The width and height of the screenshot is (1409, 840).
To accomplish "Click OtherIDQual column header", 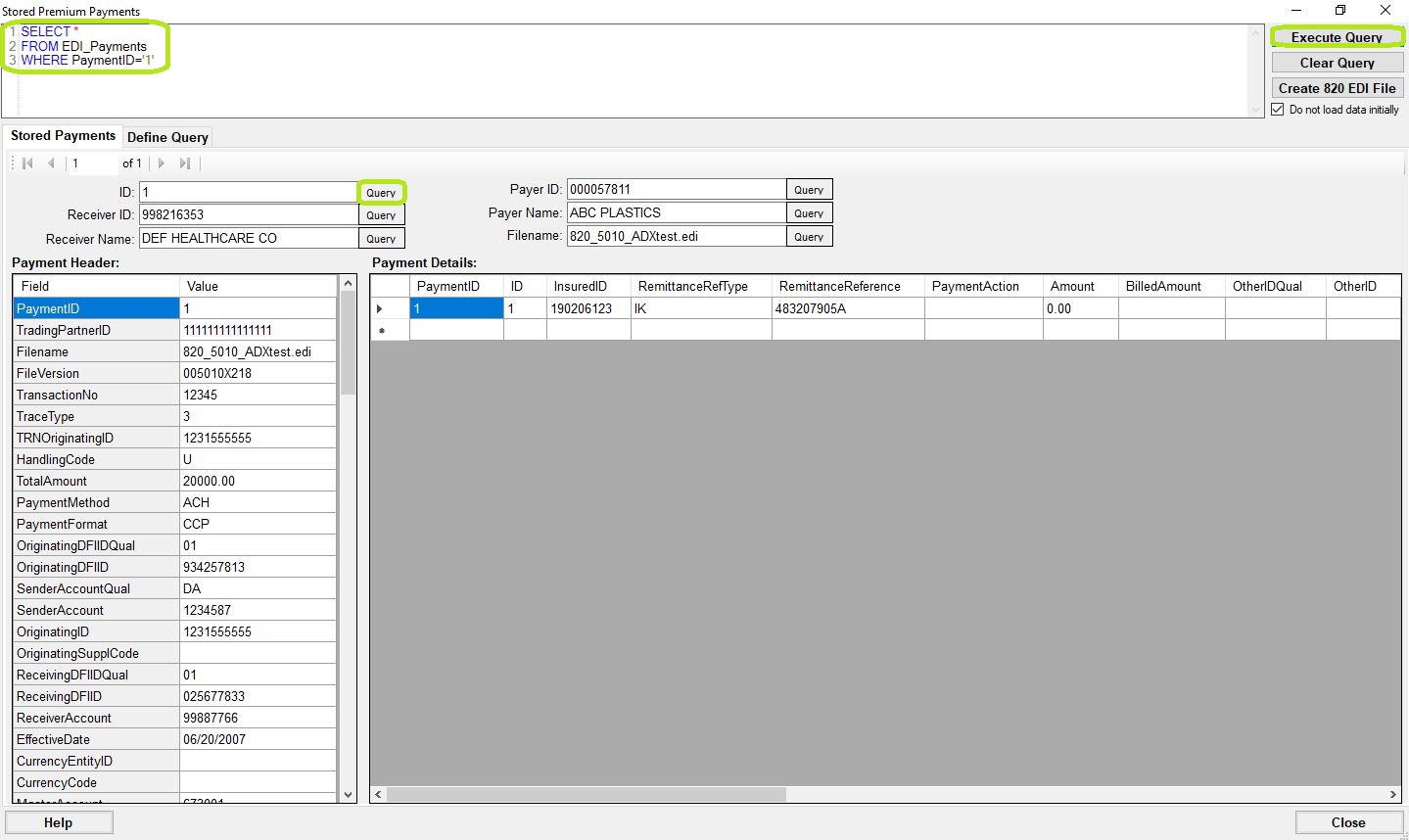I will pos(1275,286).
